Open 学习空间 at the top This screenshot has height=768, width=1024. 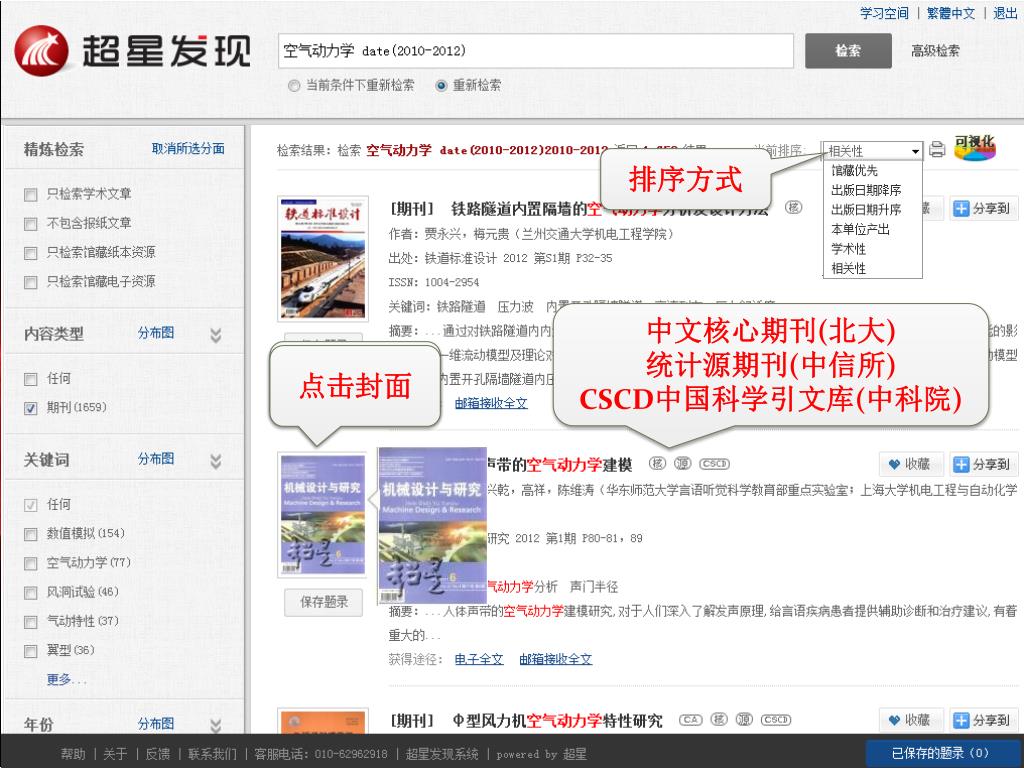pos(884,13)
